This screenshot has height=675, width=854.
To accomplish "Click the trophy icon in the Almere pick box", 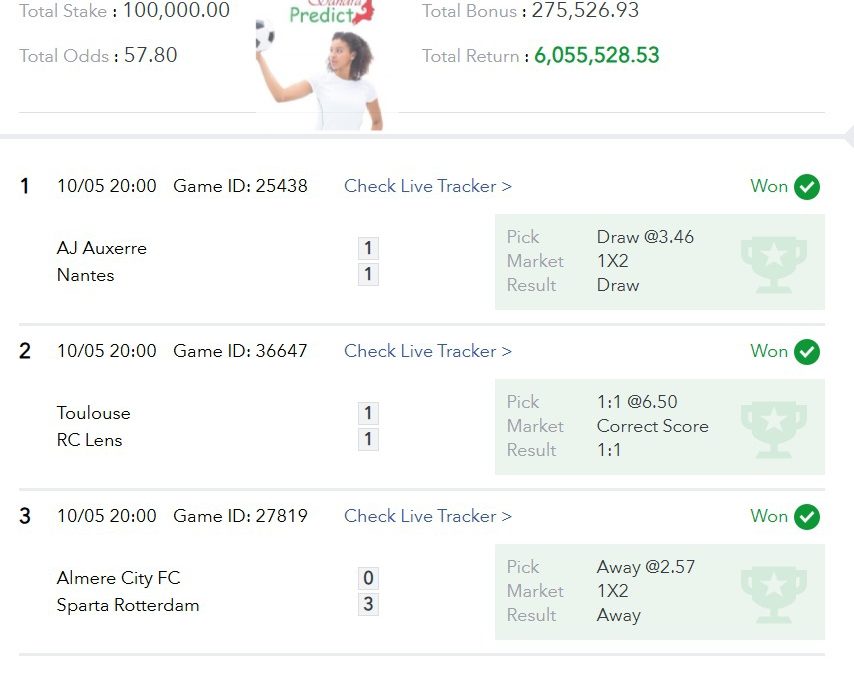I will 773,594.
